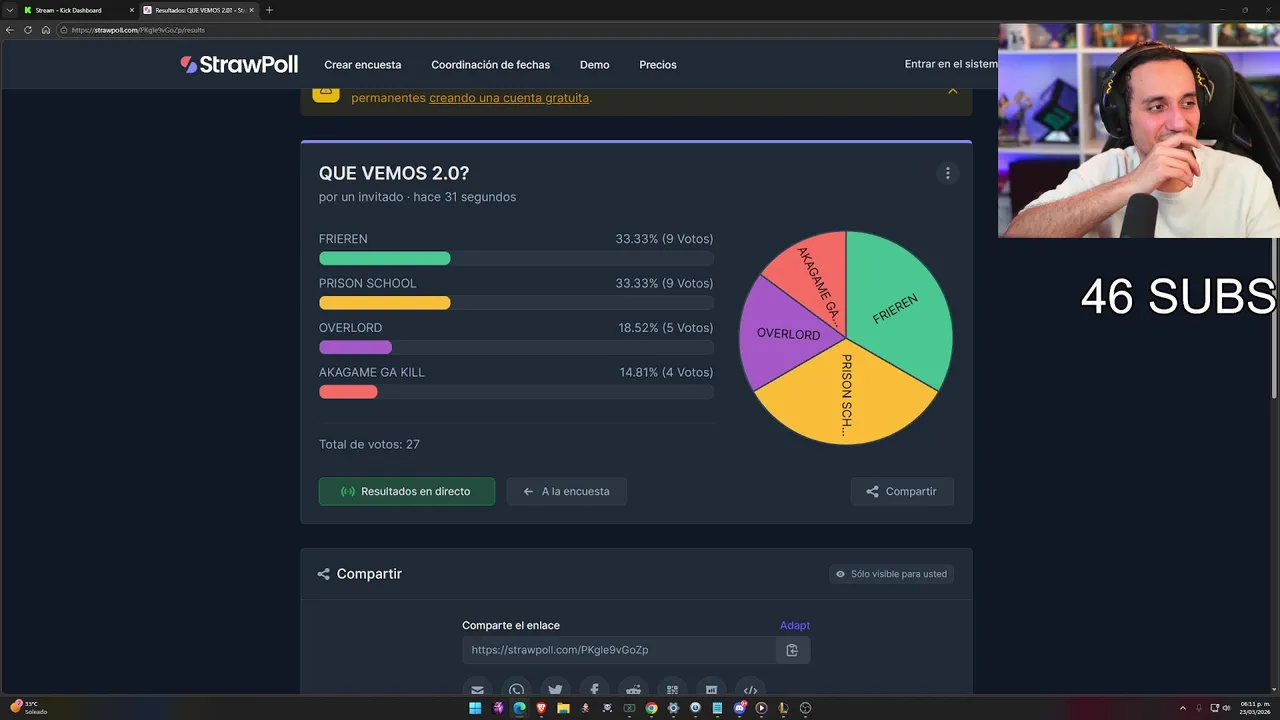Click Entrar en el sistema link
Image resolution: width=1280 pixels, height=720 pixels.
pyautogui.click(x=951, y=64)
